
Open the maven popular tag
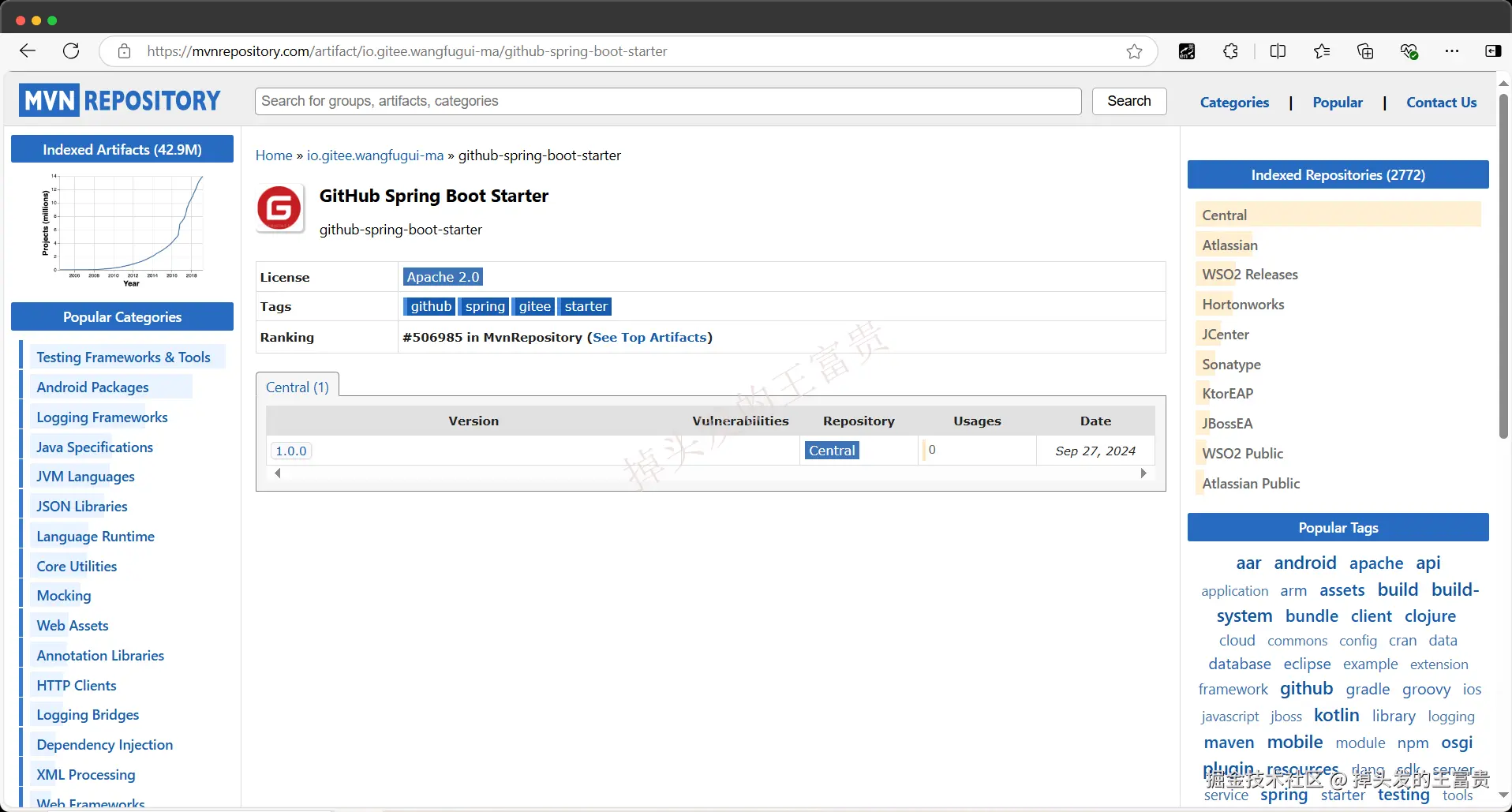point(1229,743)
